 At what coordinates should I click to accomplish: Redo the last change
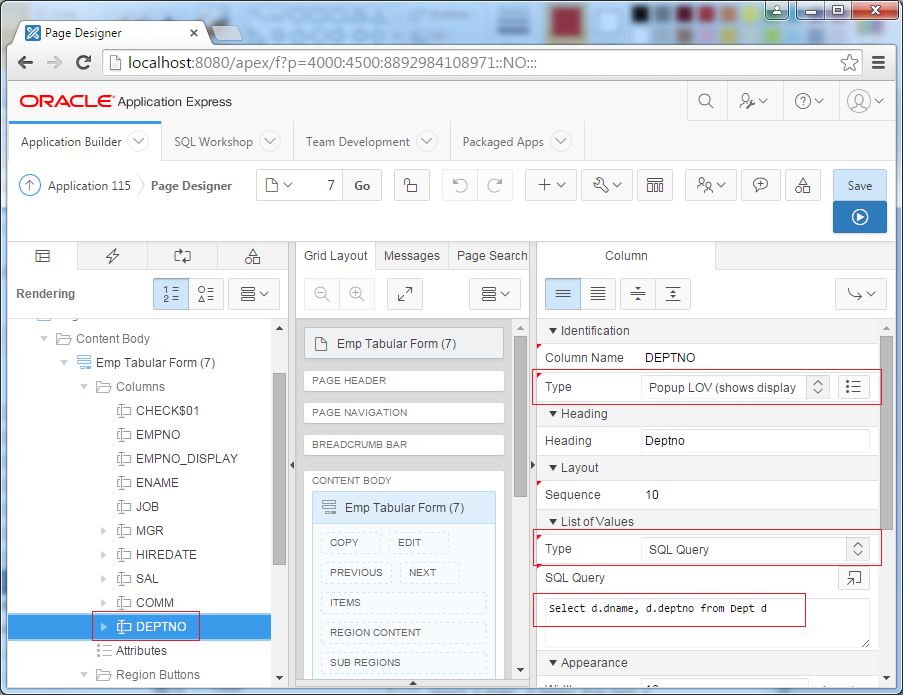pos(495,185)
